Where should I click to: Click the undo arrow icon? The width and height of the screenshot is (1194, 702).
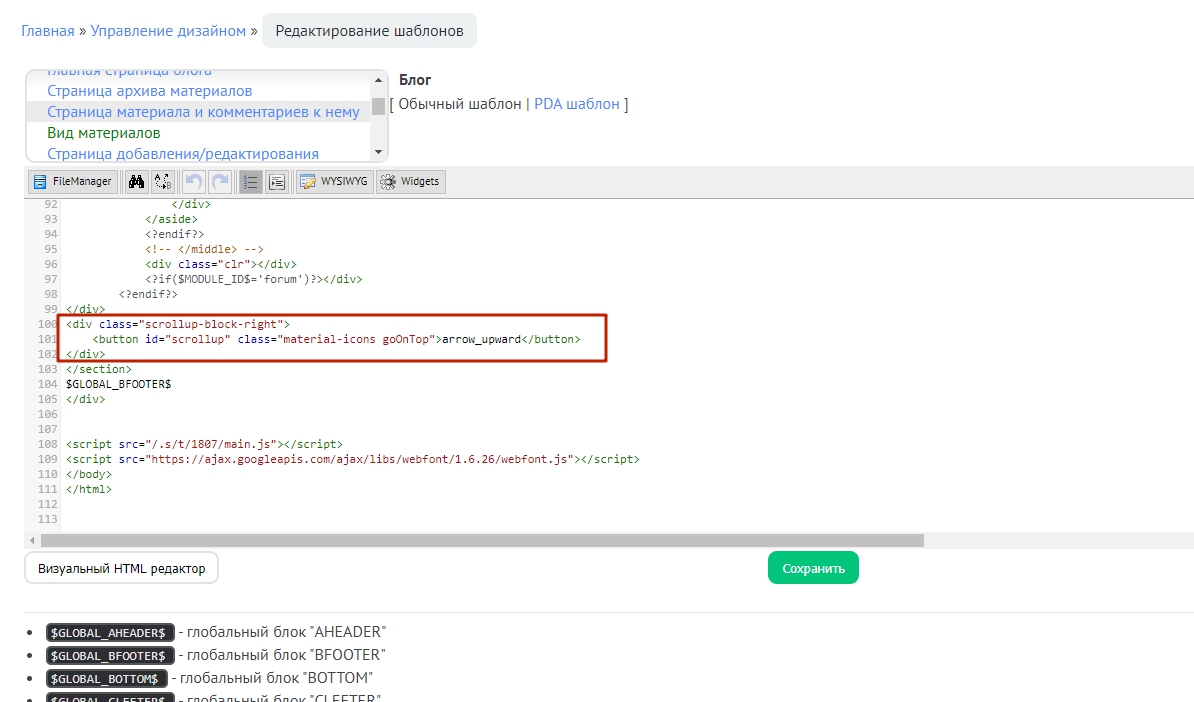click(194, 182)
